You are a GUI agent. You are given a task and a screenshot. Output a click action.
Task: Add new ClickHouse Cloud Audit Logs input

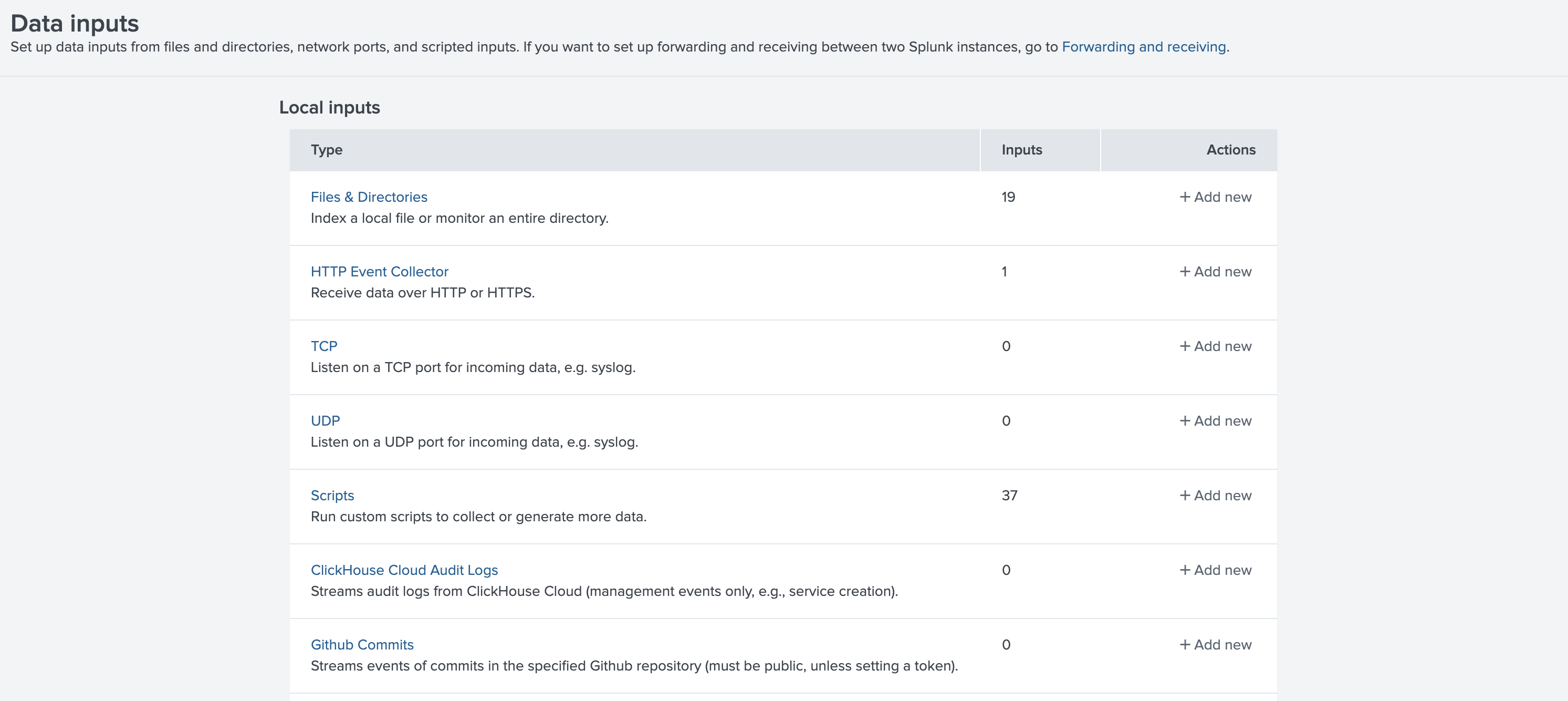[1215, 570]
